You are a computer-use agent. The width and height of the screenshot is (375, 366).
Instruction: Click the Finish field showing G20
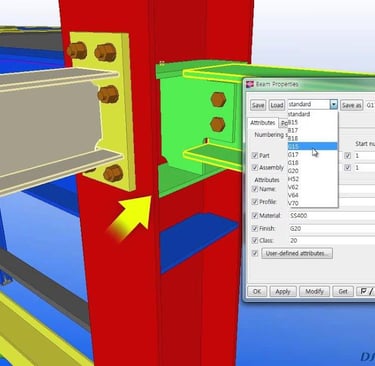[332, 228]
